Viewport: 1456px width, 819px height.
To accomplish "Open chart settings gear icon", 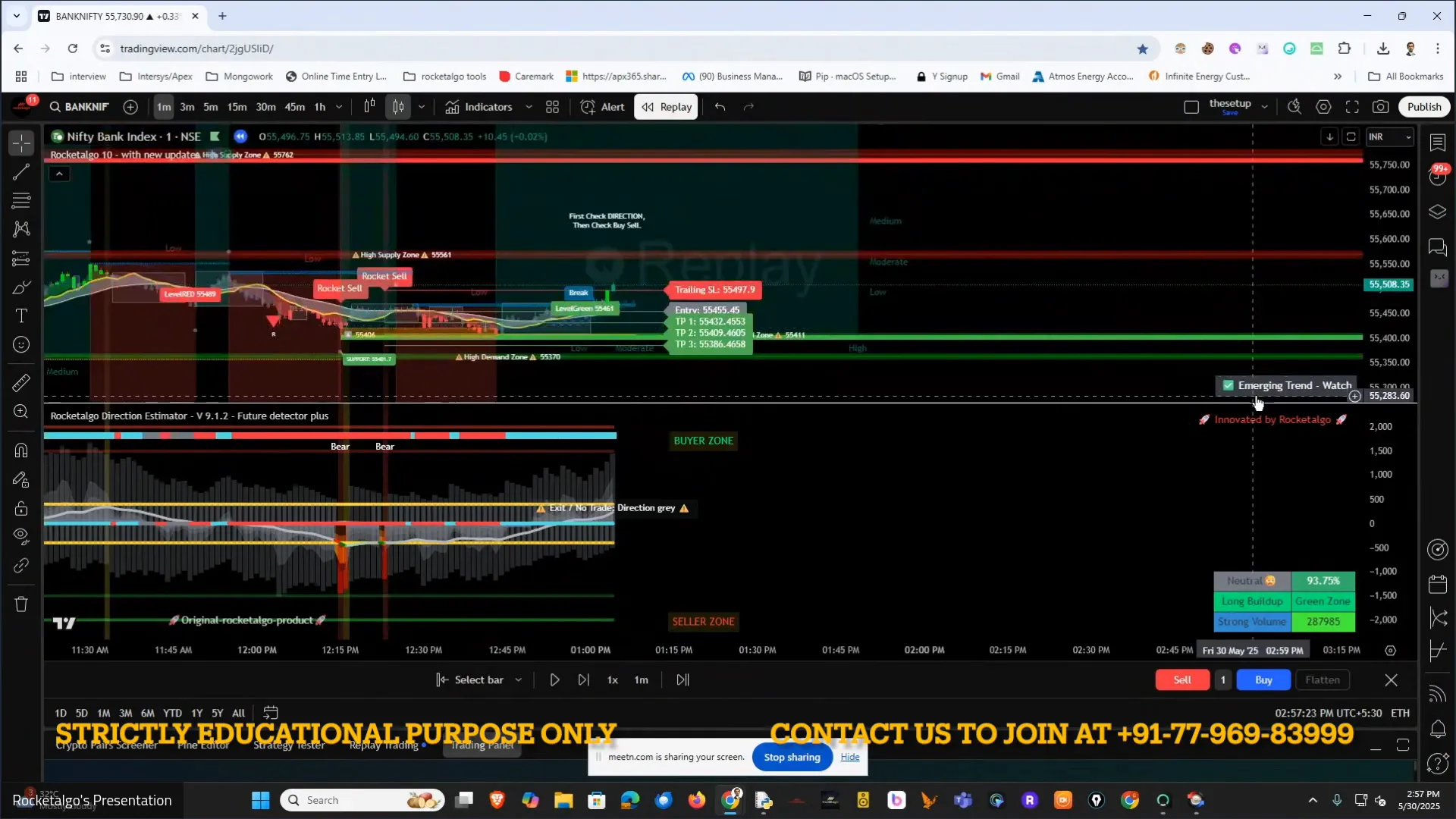I will (x=1323, y=107).
